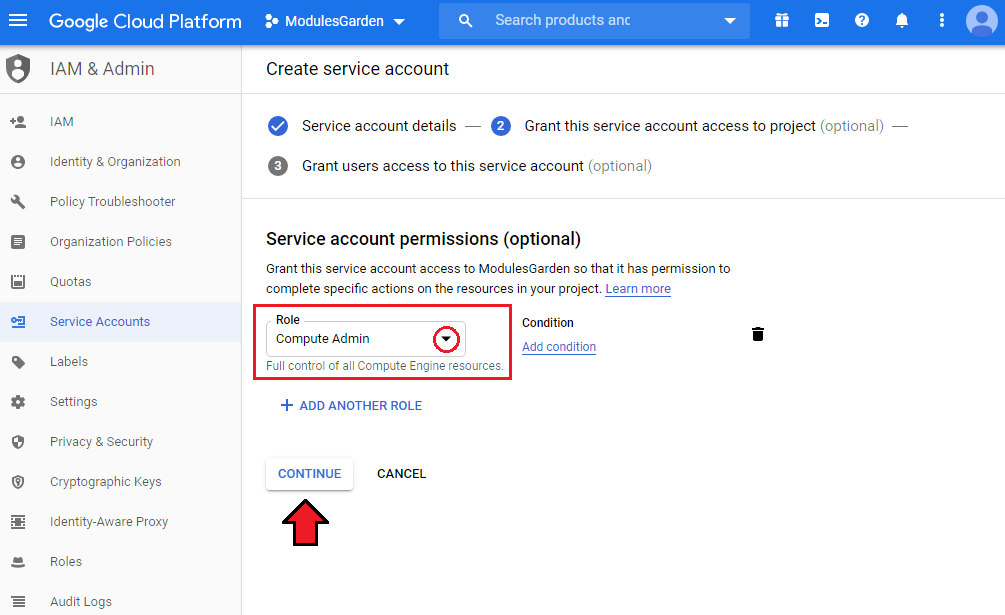Image resolution: width=1005 pixels, height=615 pixels.
Task: Open the user account avatar
Action: pyautogui.click(x=981, y=21)
